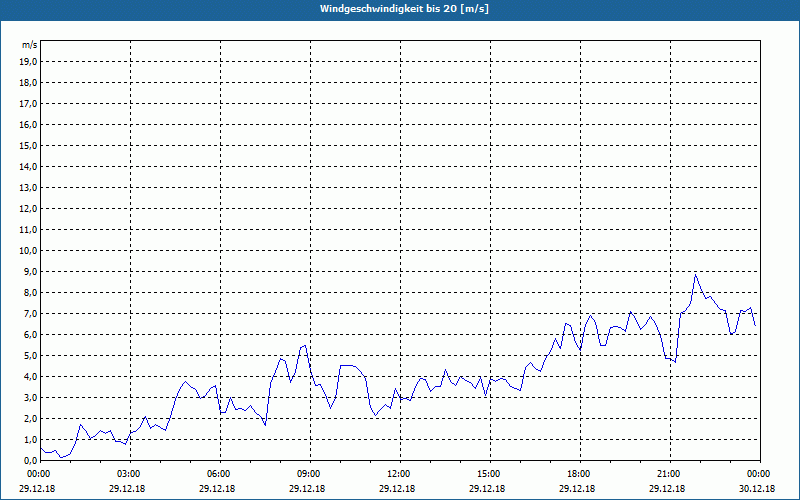
Task: Click the 14,0 y-axis label
Action: (x=28, y=167)
